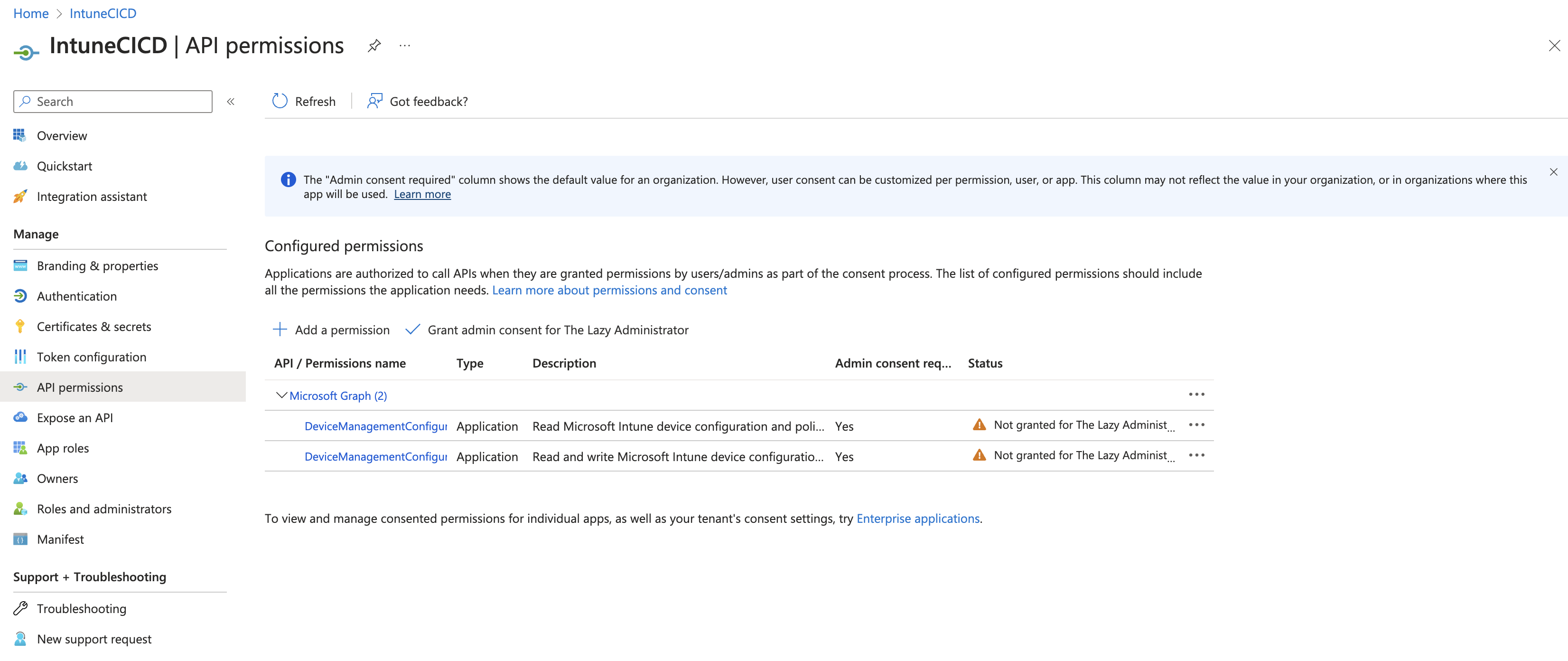Collapse the left navigation menu
Viewport: 1568px width, 661px height.
pyautogui.click(x=231, y=102)
